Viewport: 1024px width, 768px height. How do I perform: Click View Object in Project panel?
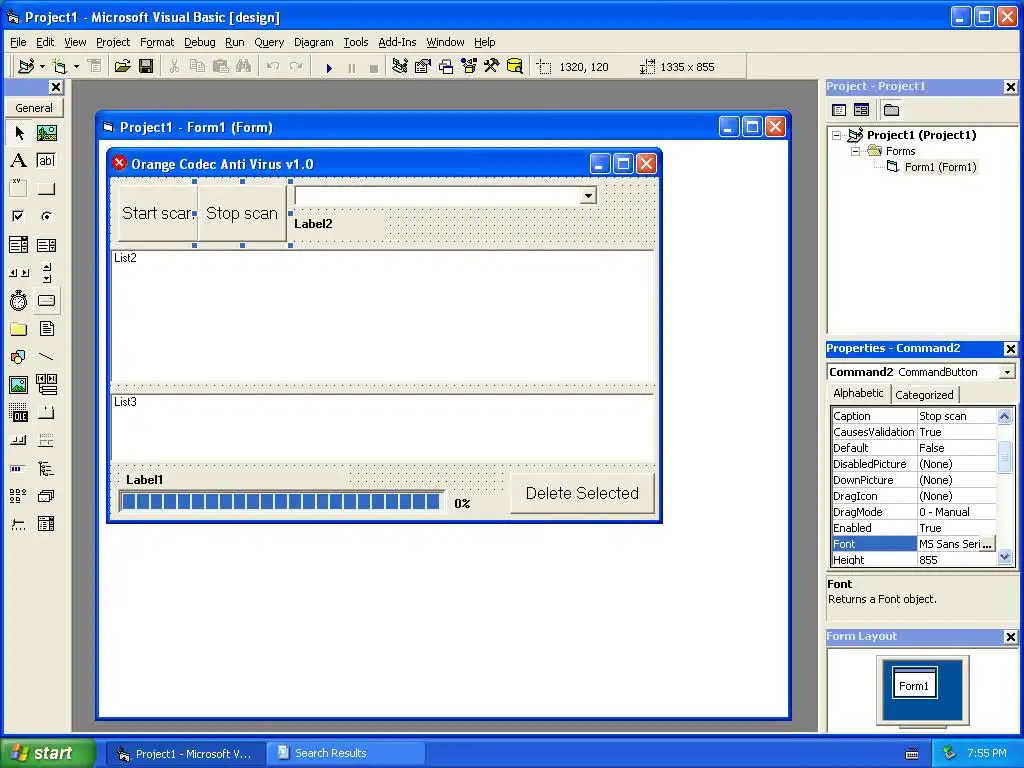861,110
